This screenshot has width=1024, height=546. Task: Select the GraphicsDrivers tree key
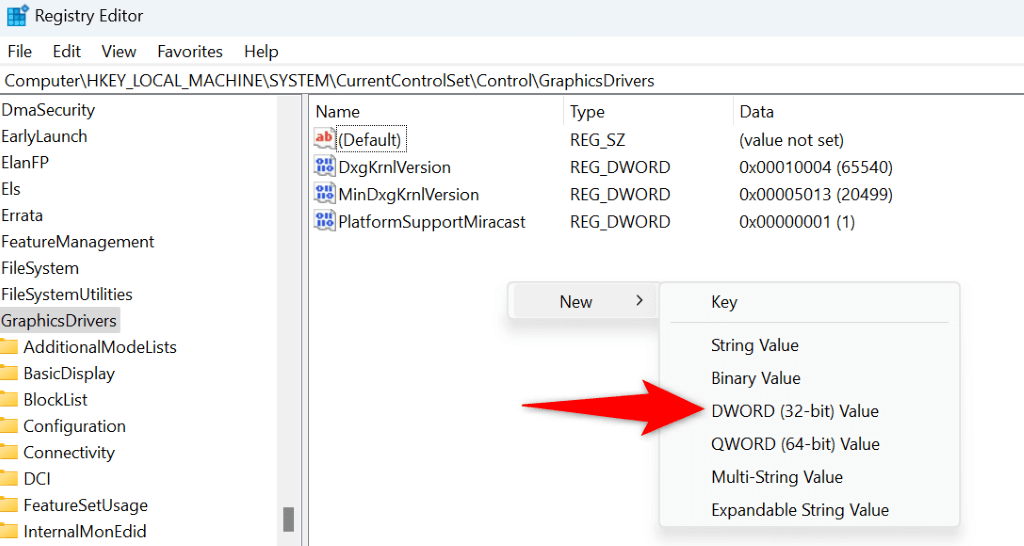point(59,321)
